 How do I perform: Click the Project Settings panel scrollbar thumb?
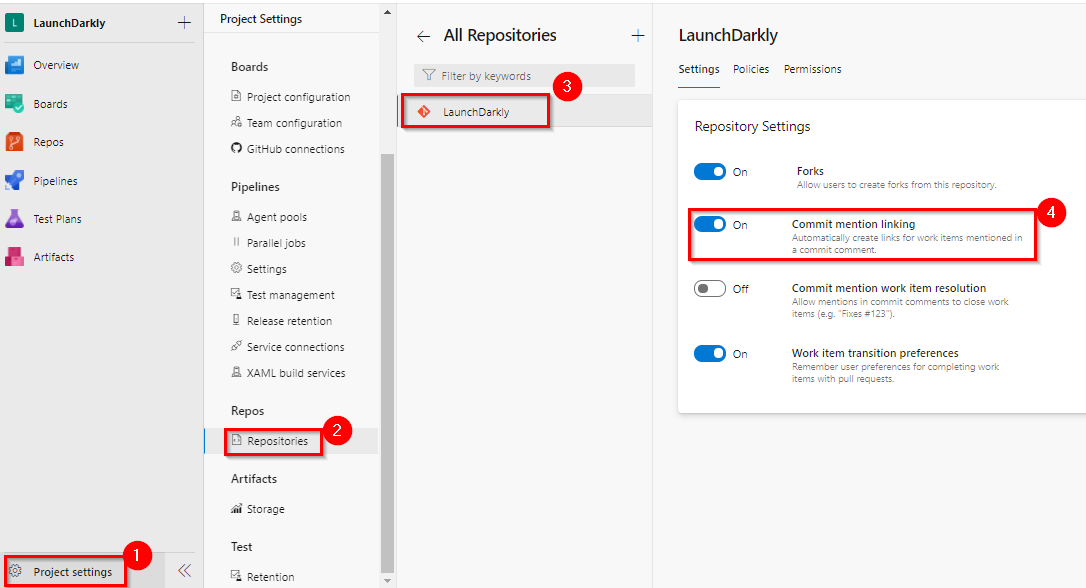click(x=387, y=364)
